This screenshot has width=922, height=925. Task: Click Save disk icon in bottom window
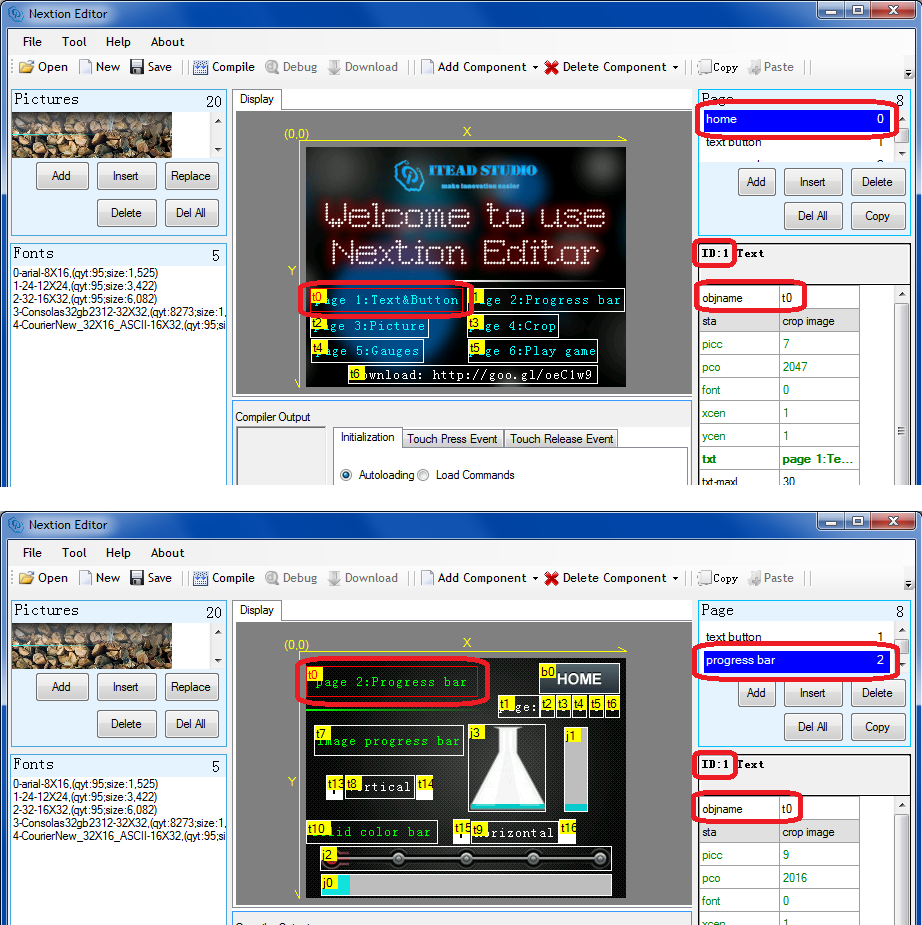pyautogui.click(x=137, y=578)
